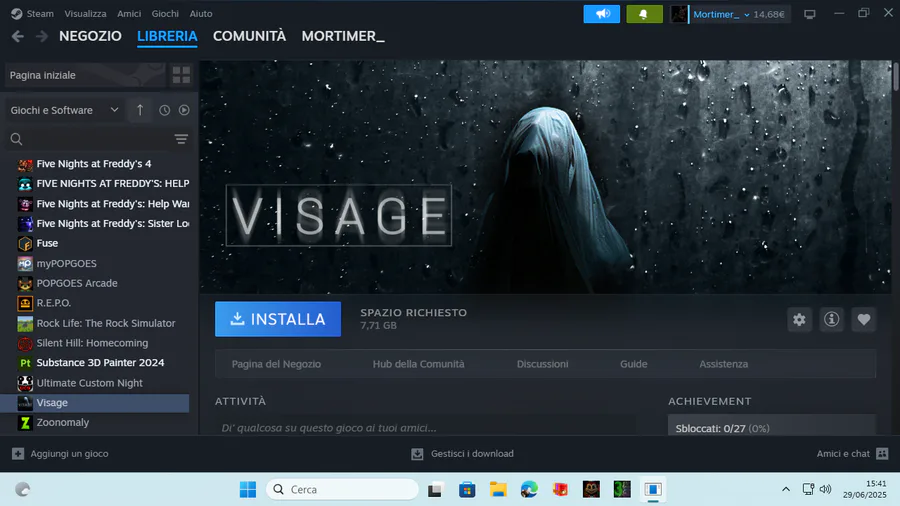
Task: Show hidden system tray icons chevron
Action: 786,489
